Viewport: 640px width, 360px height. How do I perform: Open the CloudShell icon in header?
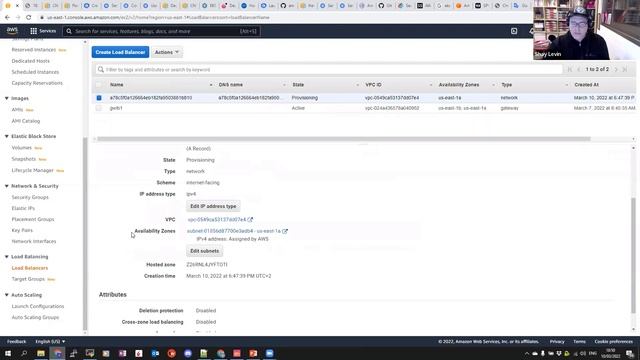[514, 31]
